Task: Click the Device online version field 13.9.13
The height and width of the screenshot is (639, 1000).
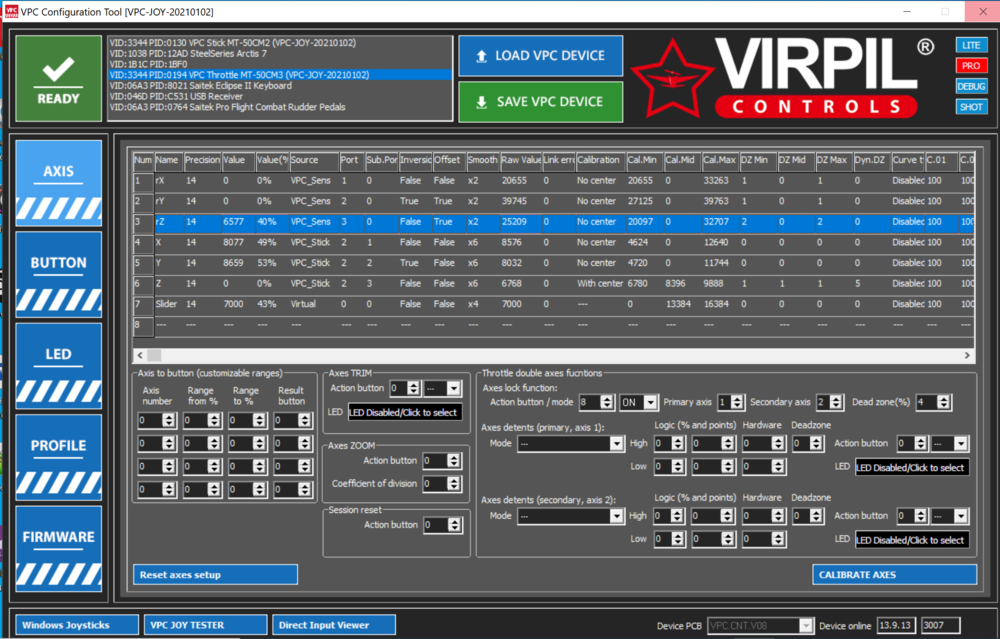Action: [896, 626]
